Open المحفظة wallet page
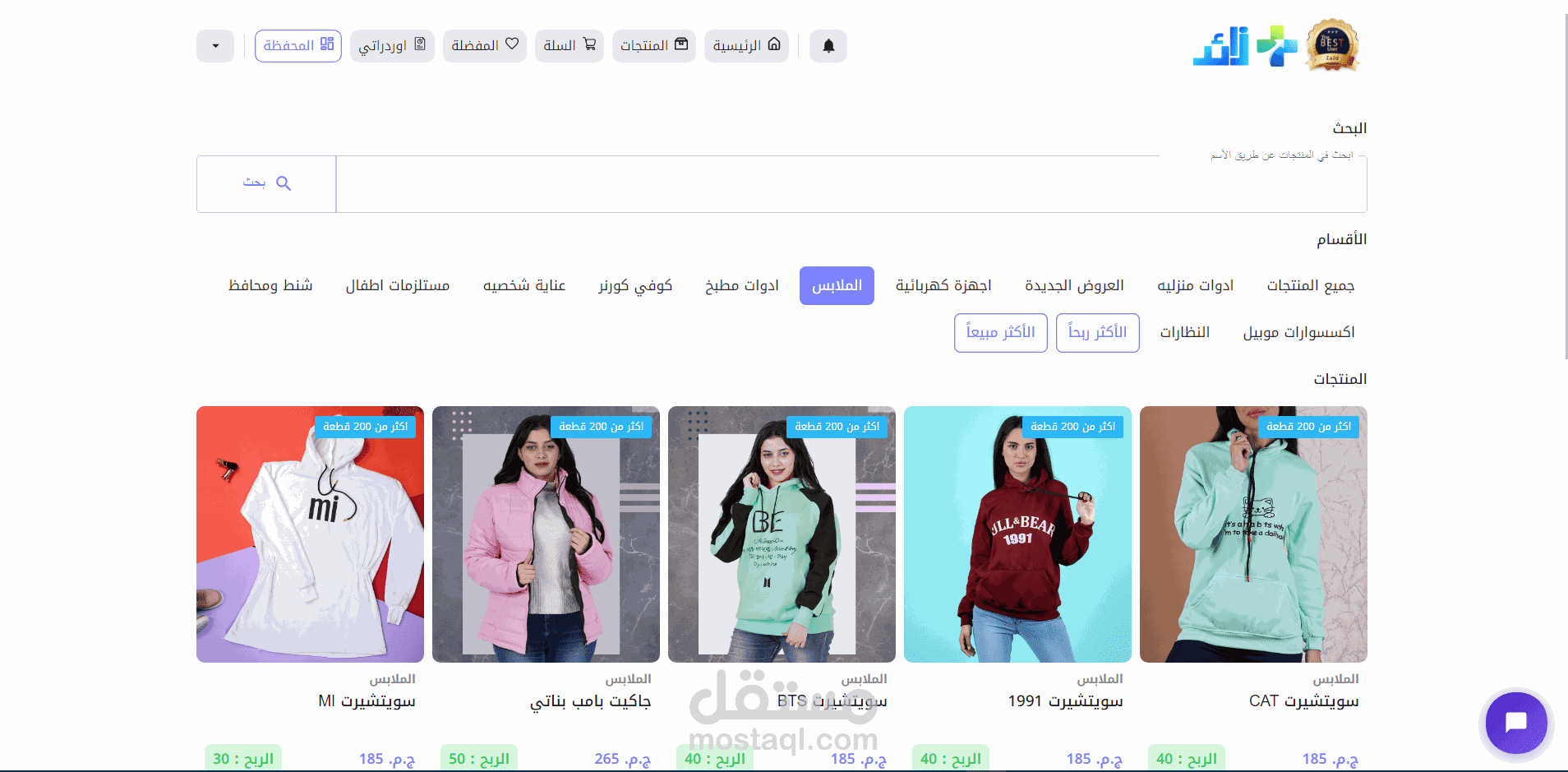This screenshot has width=1568, height=772. tap(298, 46)
